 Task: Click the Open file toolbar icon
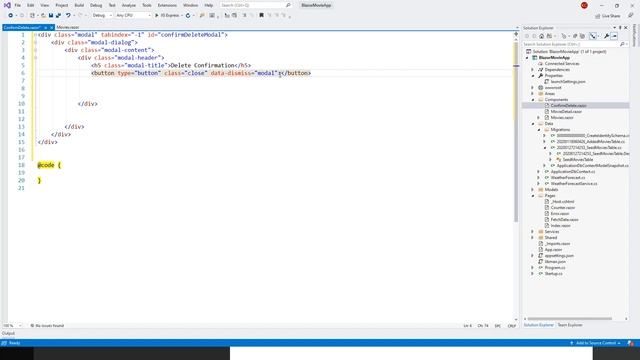[43, 16]
